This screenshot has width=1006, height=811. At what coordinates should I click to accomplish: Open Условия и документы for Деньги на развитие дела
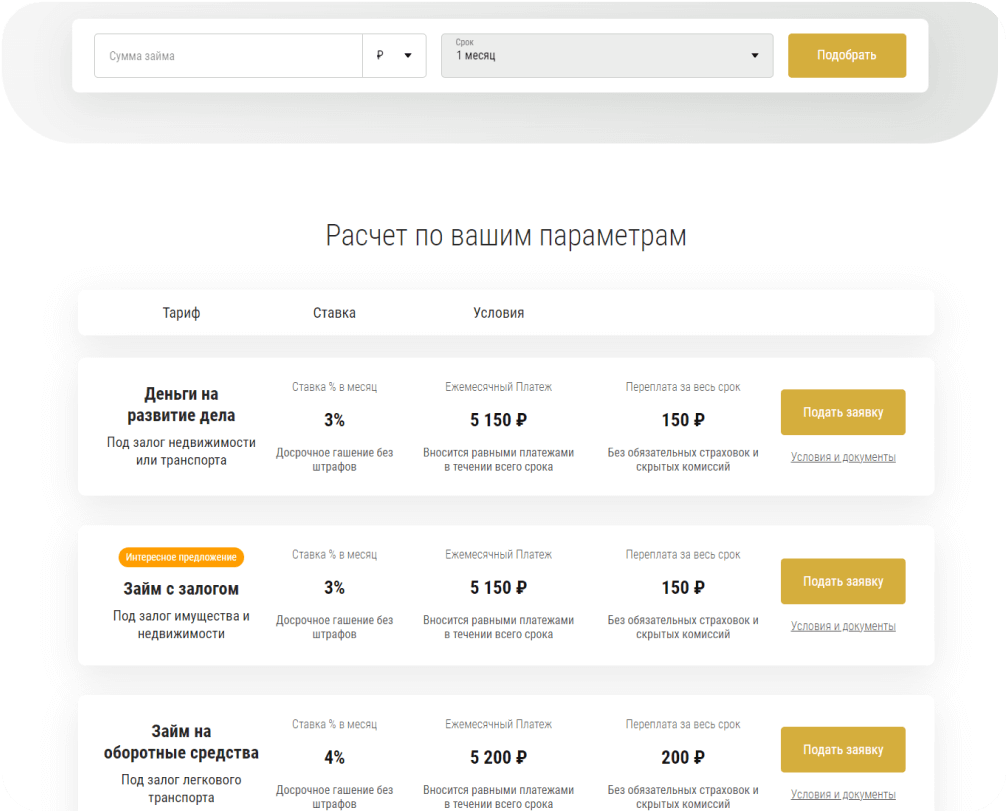click(x=842, y=458)
